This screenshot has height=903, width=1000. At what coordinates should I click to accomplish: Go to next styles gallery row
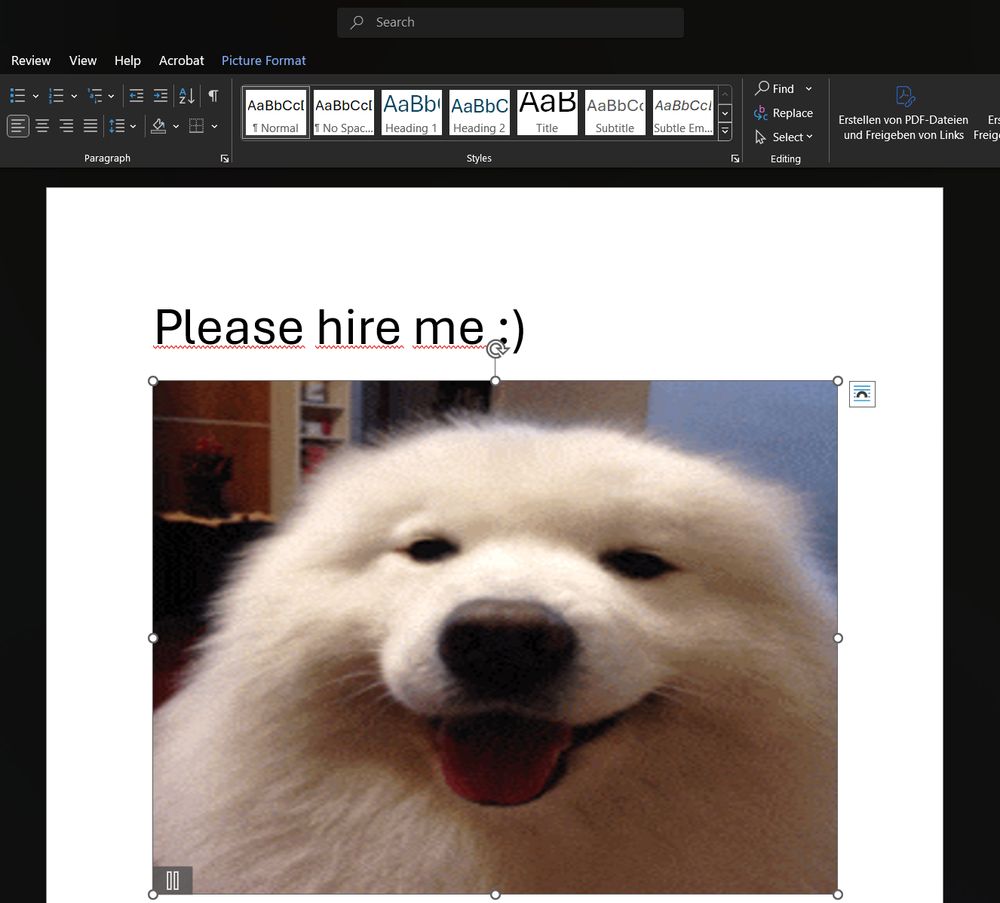click(725, 113)
